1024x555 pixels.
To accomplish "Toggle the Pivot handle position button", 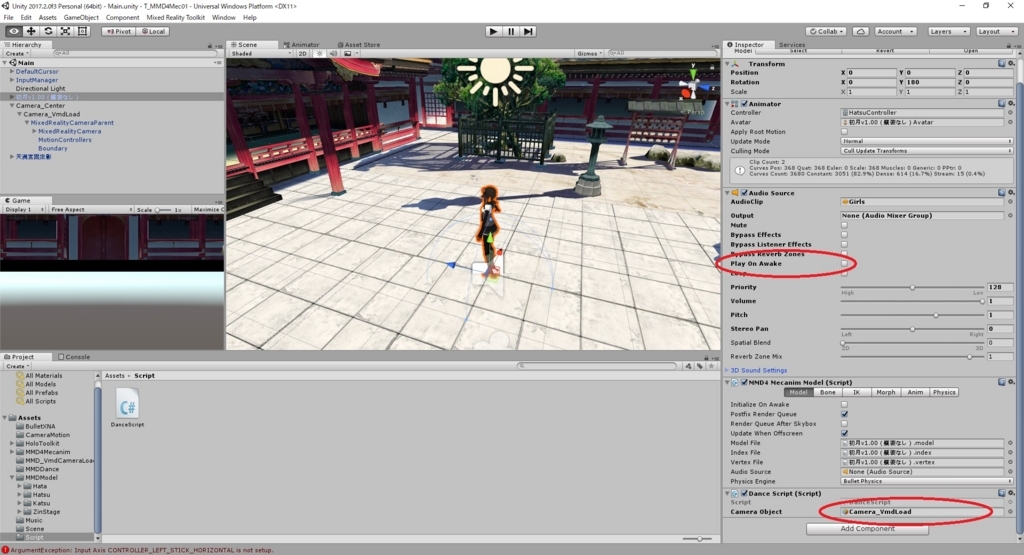I will tap(118, 31).
